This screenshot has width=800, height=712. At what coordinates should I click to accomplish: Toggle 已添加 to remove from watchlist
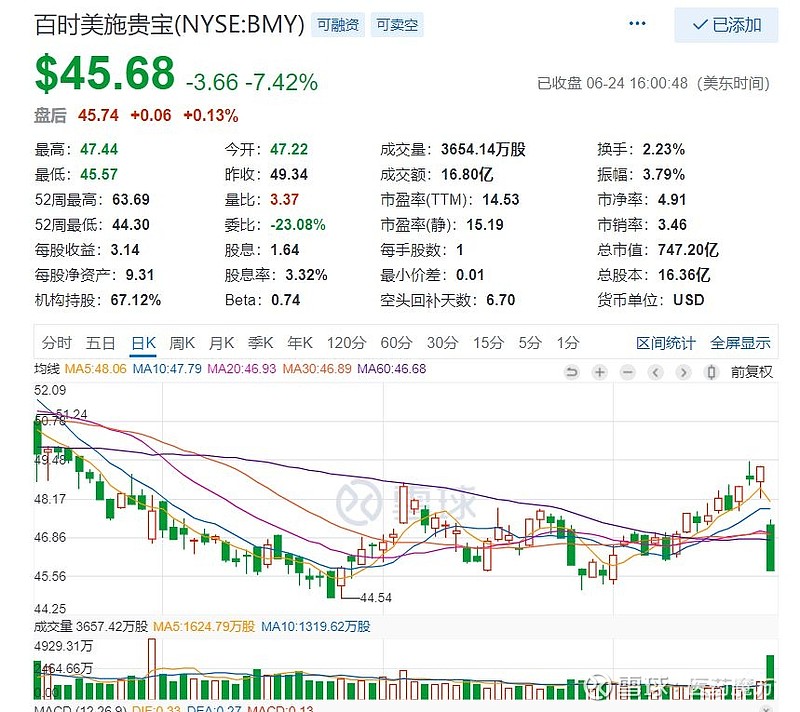click(725, 25)
